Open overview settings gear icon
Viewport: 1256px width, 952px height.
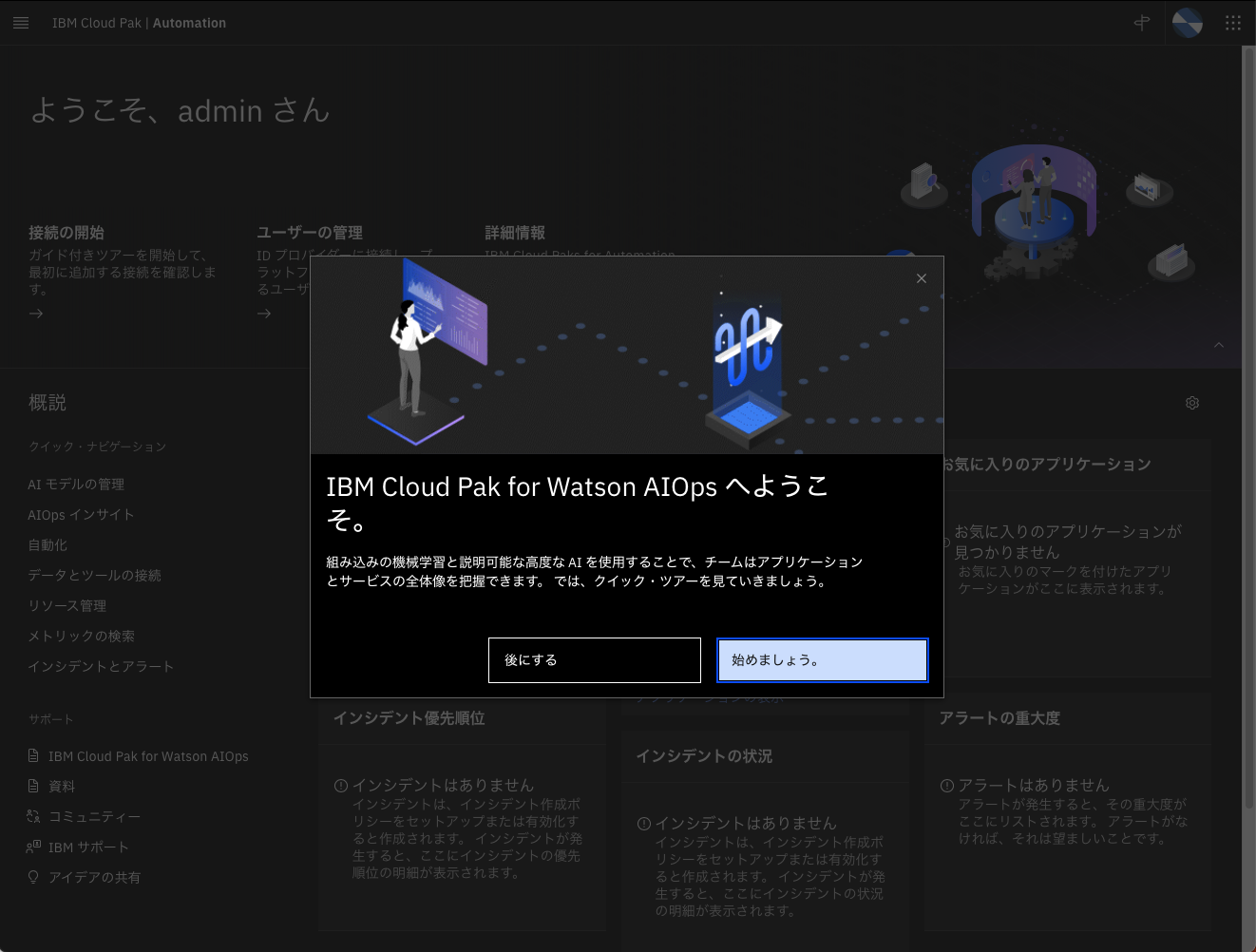point(1192,403)
